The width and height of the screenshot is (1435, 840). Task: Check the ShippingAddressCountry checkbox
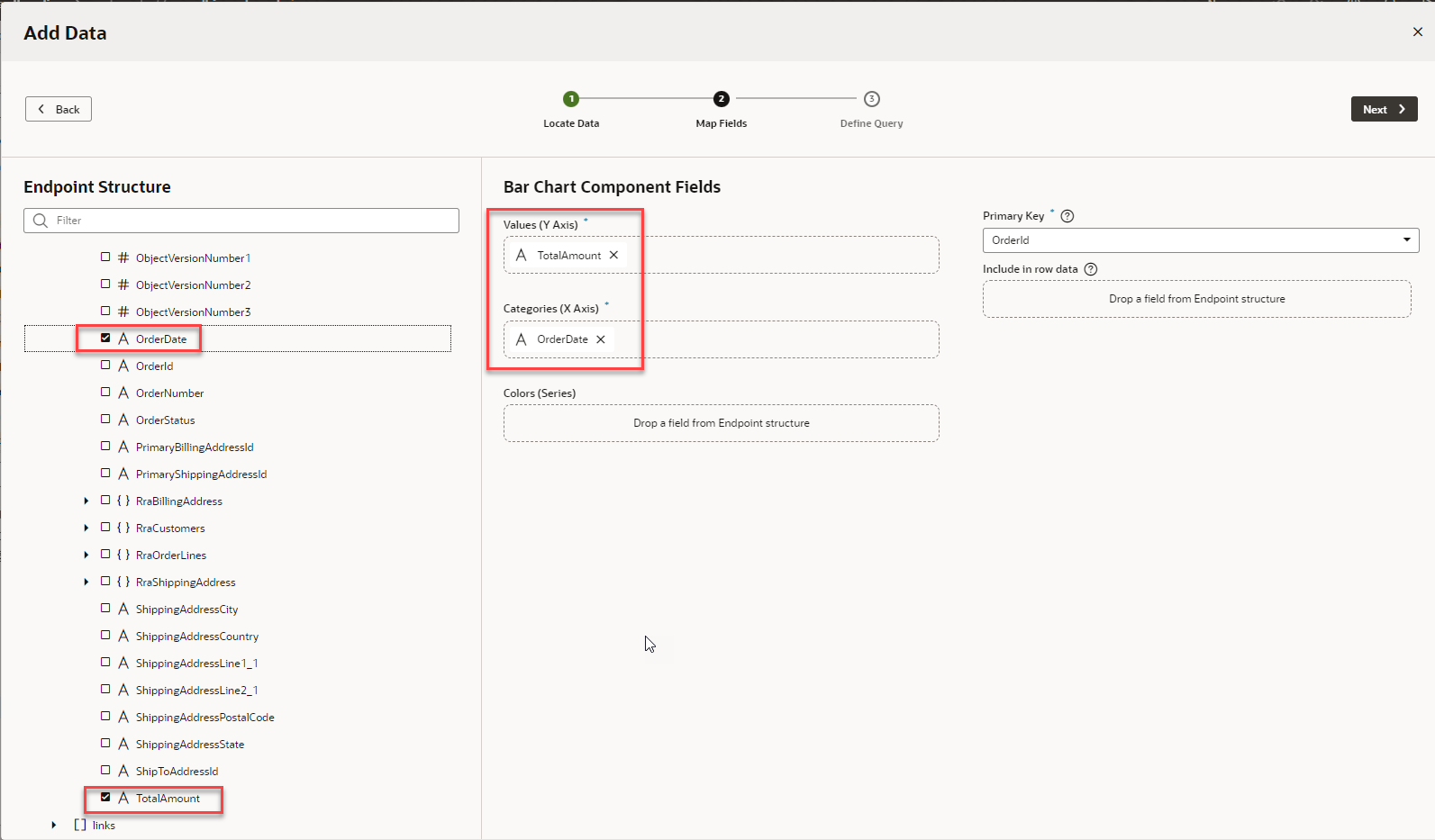click(x=105, y=636)
